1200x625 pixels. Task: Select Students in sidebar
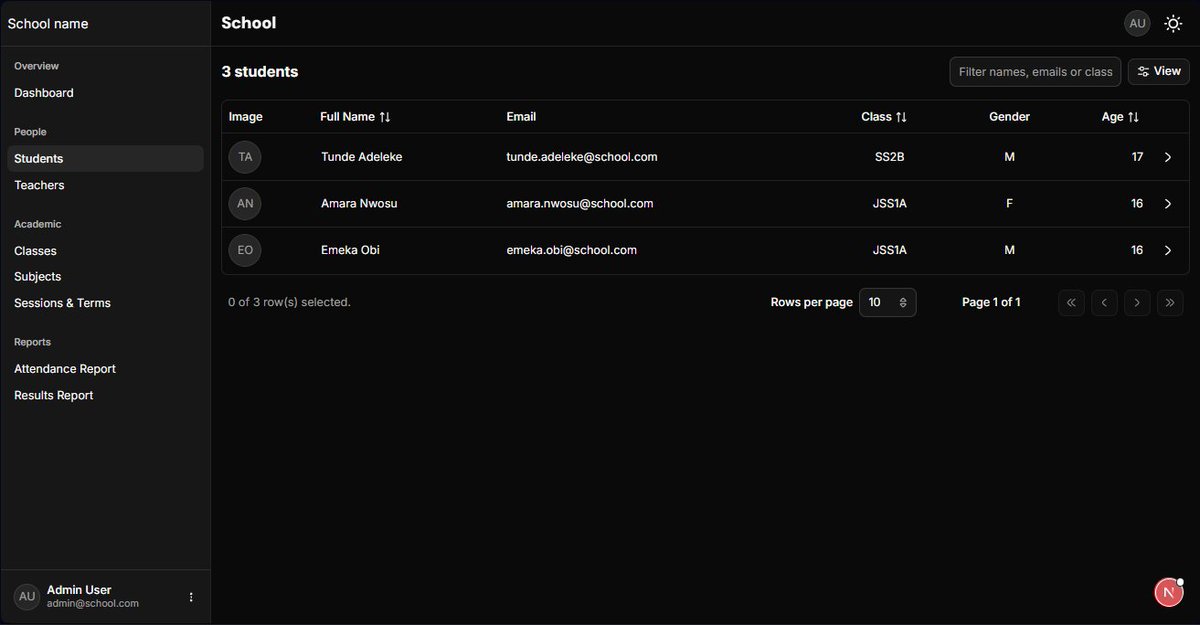click(x=105, y=158)
